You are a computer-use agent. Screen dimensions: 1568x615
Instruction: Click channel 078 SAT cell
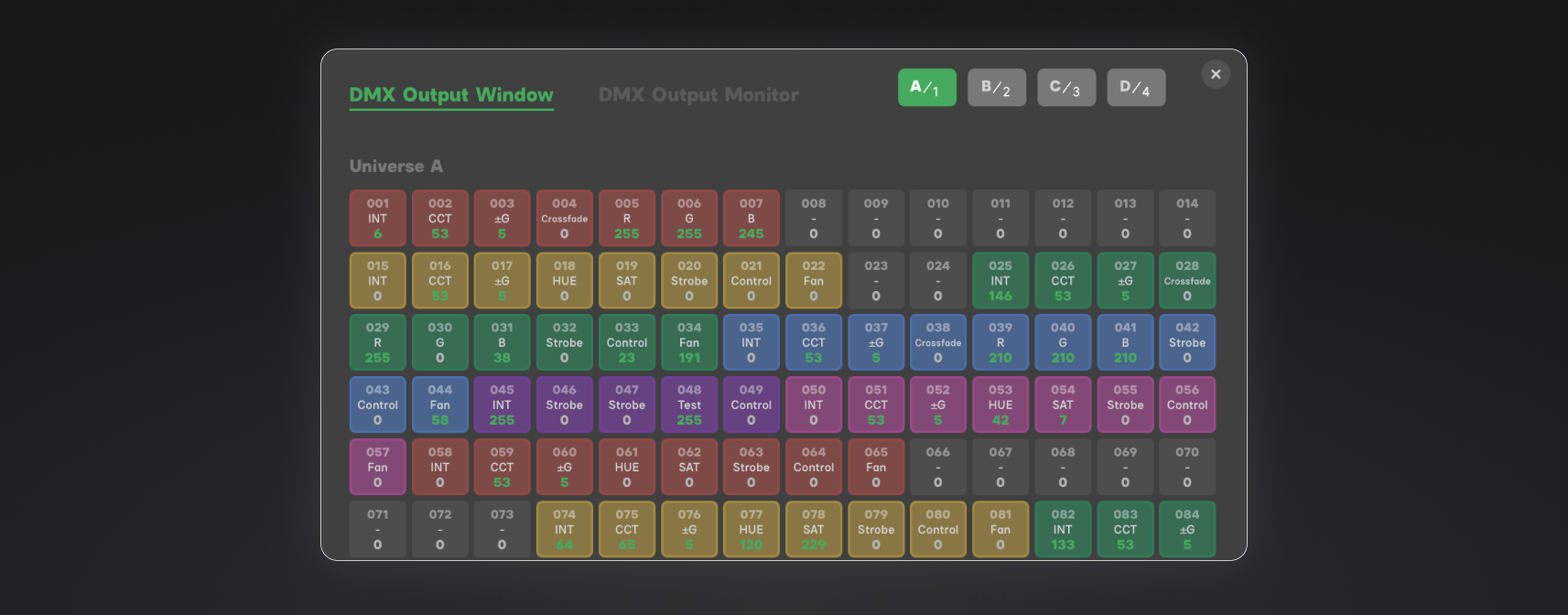point(814,529)
